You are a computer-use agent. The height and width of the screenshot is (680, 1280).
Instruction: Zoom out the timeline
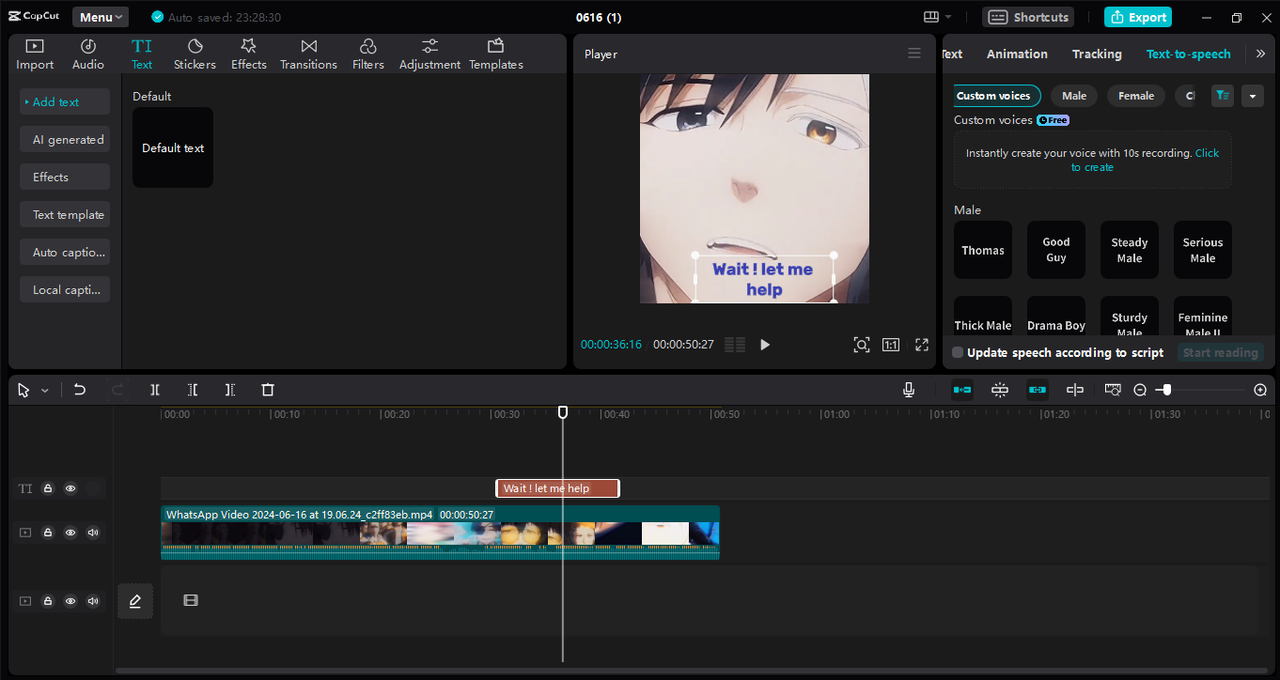pos(1140,390)
